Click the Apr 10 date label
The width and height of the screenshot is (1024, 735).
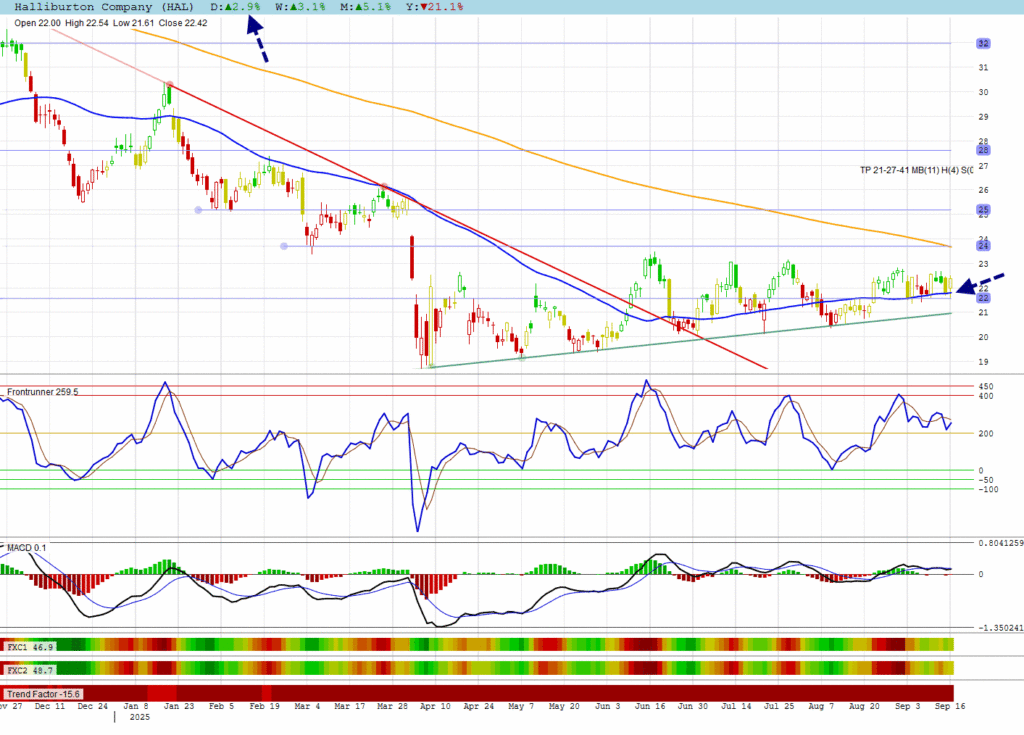coord(435,706)
